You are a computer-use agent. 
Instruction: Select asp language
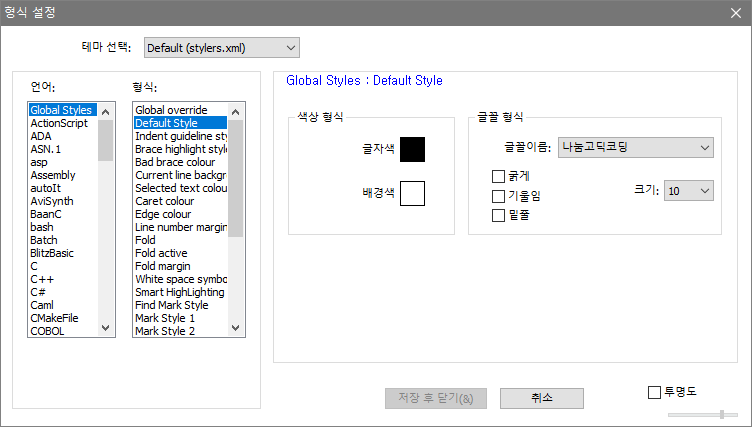coord(63,162)
